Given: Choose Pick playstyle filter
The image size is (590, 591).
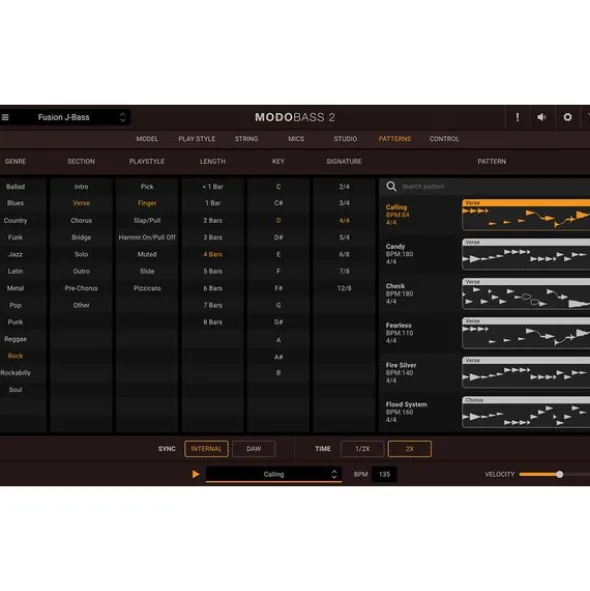Looking at the screenshot, I should [x=147, y=187].
